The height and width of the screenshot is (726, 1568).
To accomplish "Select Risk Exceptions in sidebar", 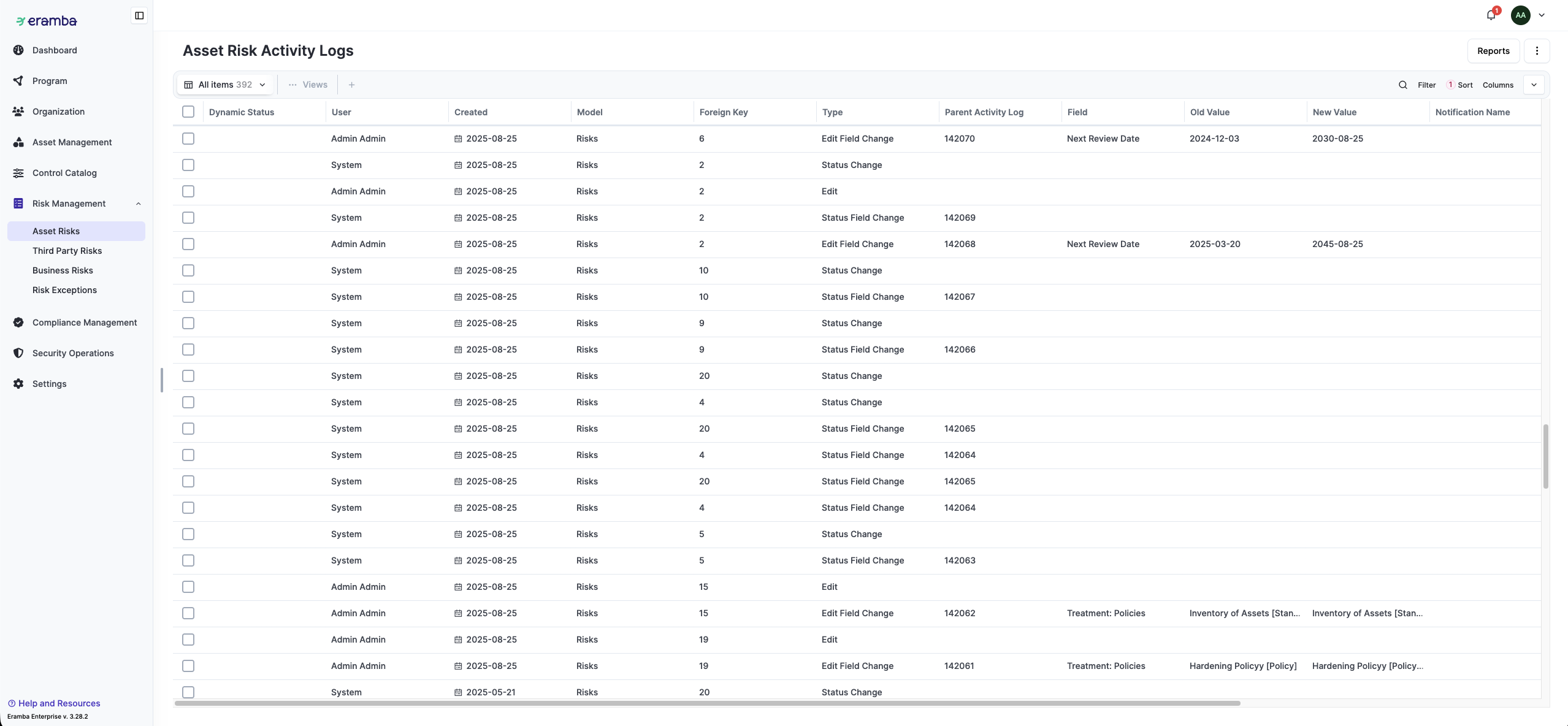I will tap(64, 290).
